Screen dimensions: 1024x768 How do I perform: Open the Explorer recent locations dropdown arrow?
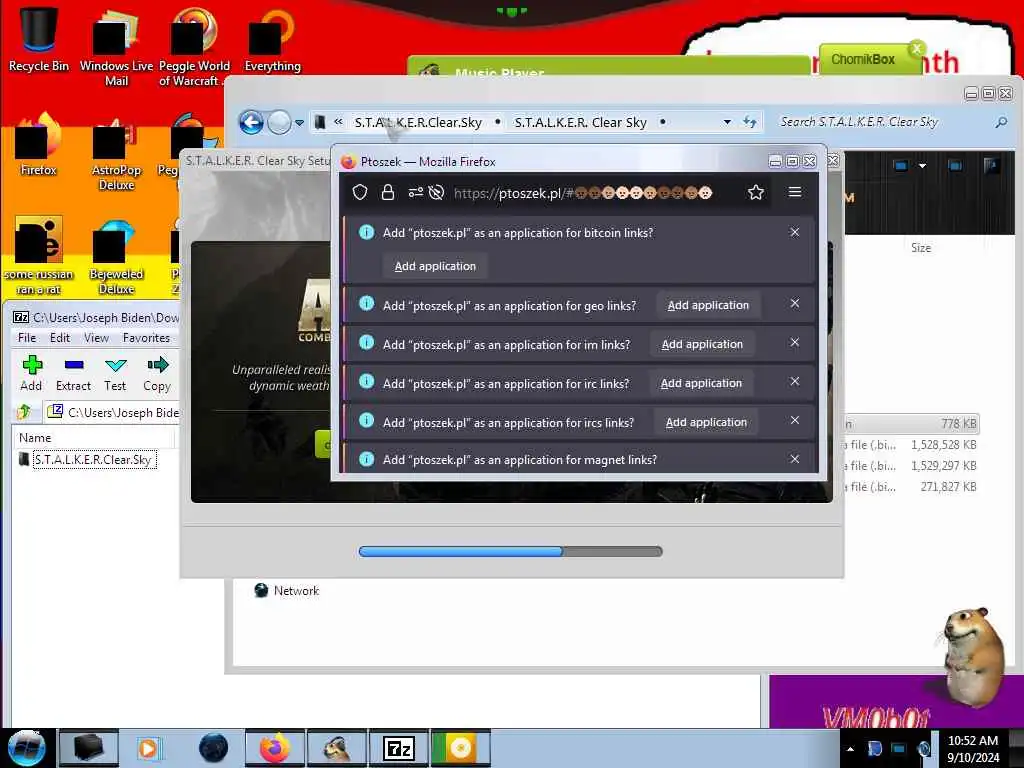pos(299,122)
